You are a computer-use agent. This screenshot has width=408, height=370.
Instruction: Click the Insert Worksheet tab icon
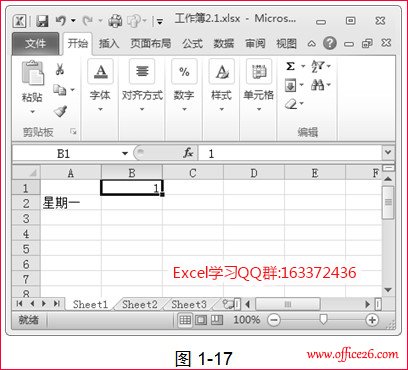click(229, 304)
